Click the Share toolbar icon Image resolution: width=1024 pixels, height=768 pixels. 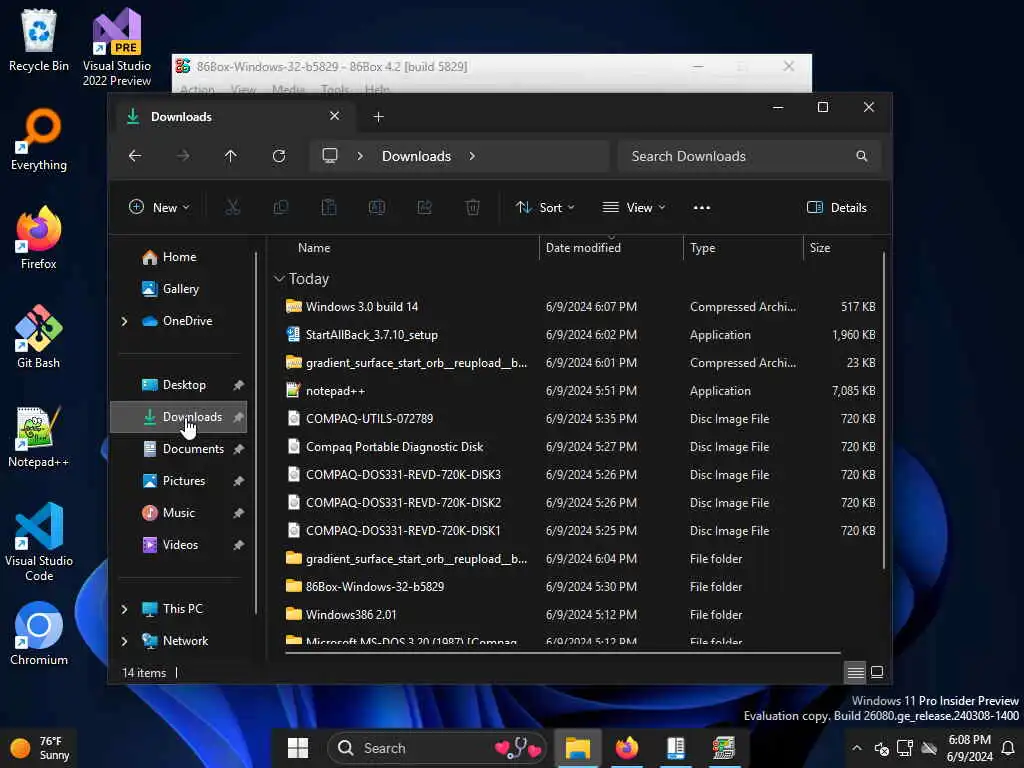(424, 208)
